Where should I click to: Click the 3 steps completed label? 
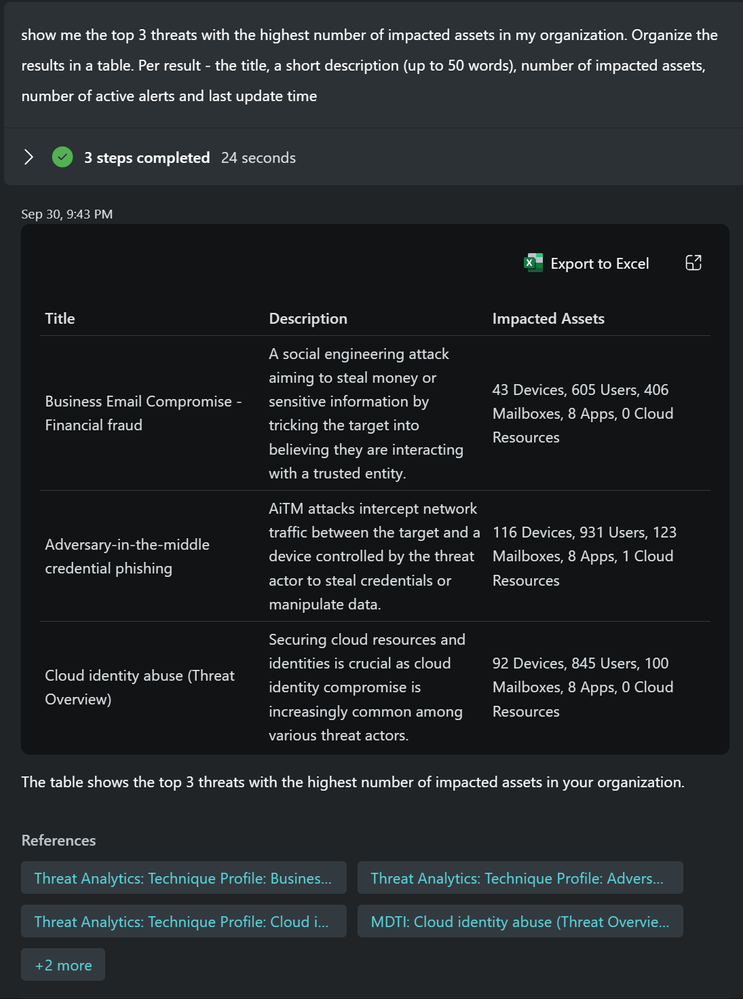[x=147, y=157]
